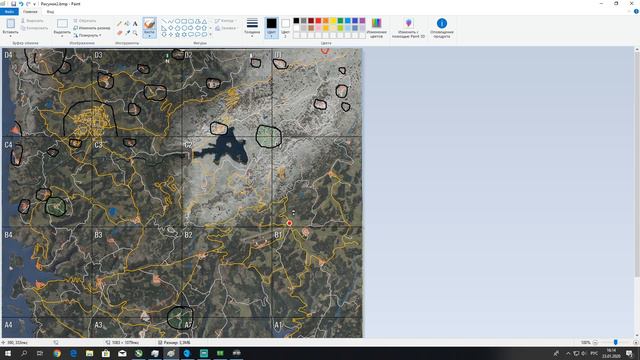This screenshot has width=640, height=360.
Task: Switch to the View ribbon tab
Action: (50, 11)
